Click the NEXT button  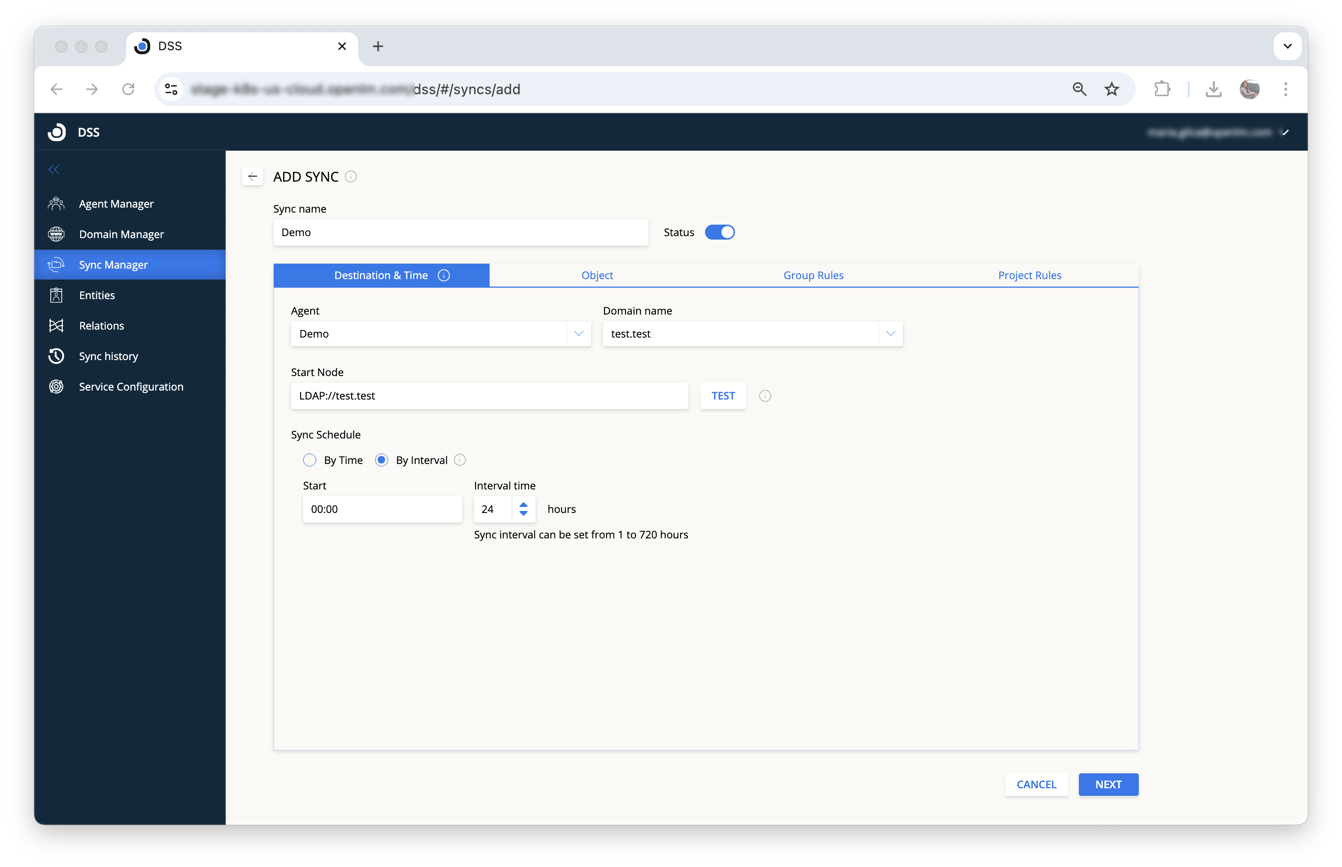(x=1108, y=785)
